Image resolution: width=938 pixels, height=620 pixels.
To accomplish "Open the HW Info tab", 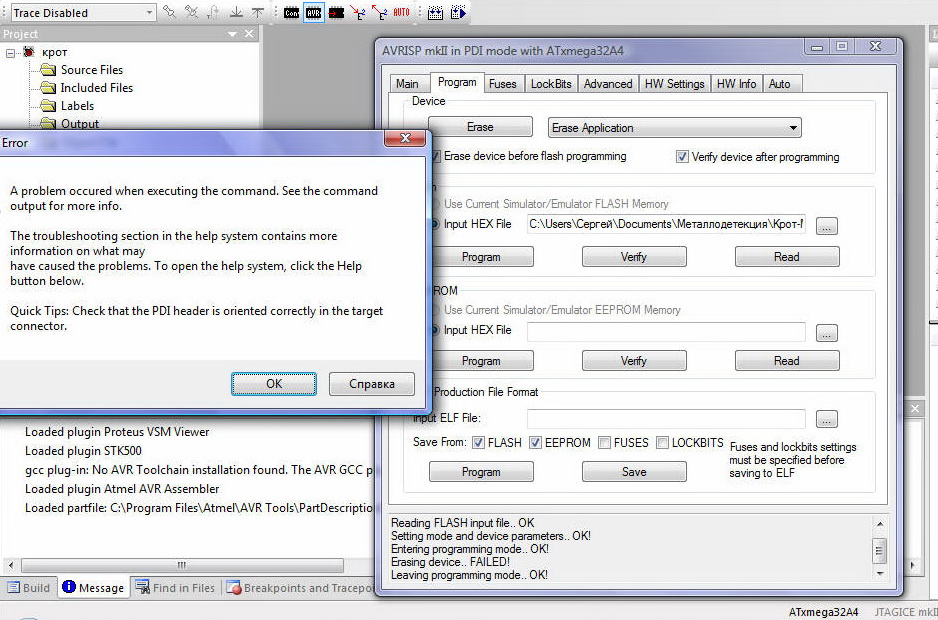I will 736,84.
